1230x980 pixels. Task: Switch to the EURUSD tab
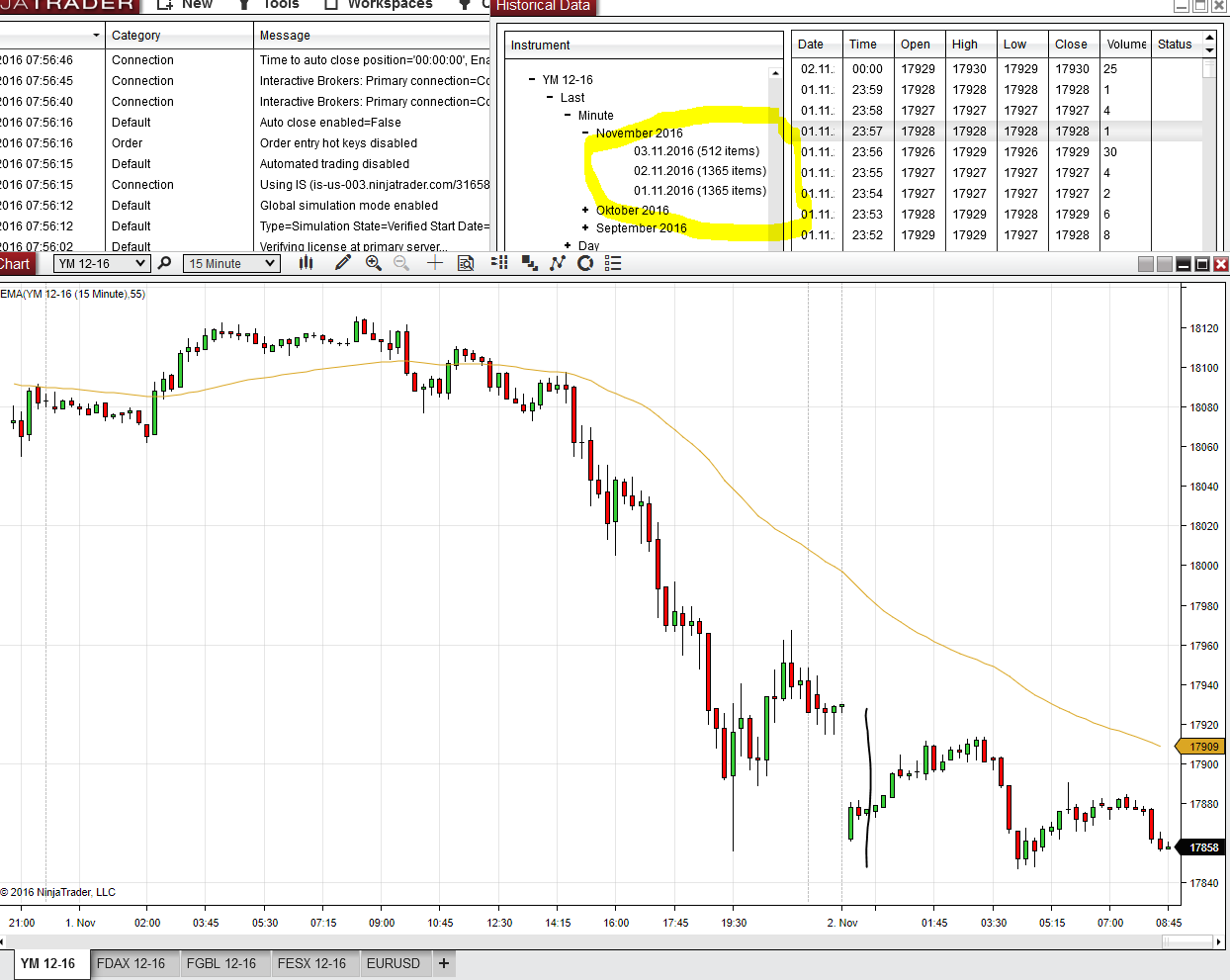pos(394,963)
